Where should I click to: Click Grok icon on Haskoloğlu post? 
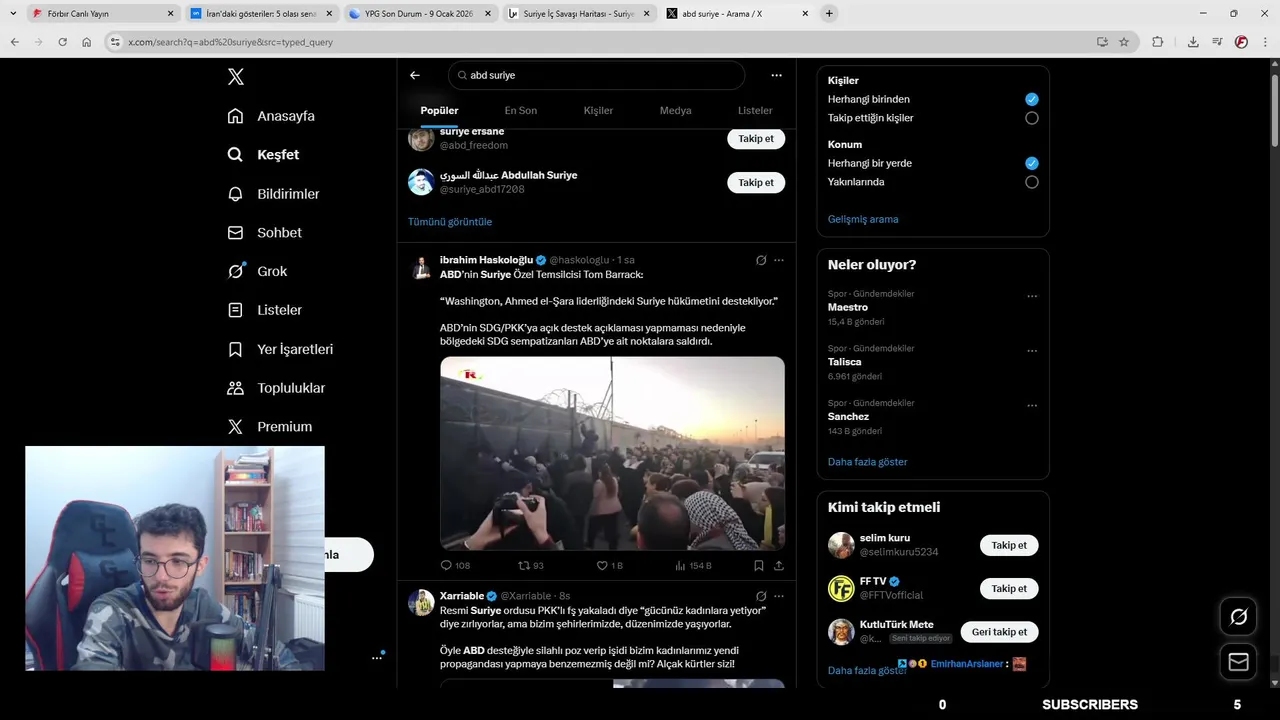(761, 260)
